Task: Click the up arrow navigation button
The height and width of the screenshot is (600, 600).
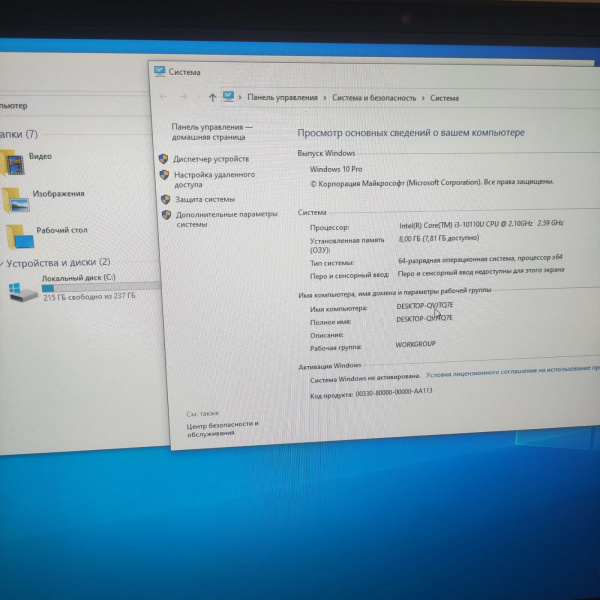Action: click(212, 97)
